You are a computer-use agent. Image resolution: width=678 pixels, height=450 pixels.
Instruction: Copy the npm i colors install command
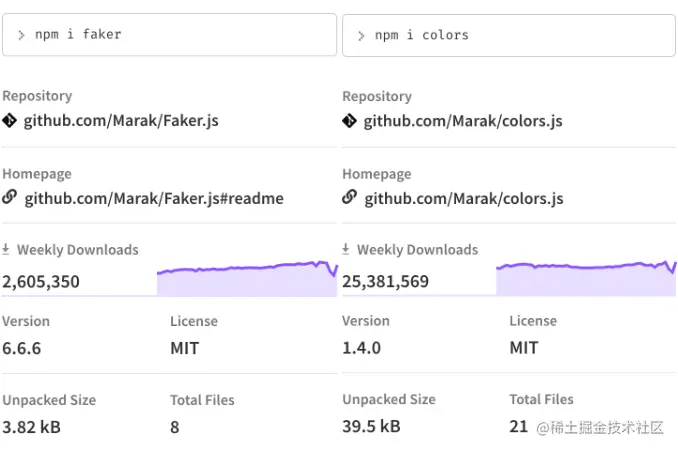point(509,35)
